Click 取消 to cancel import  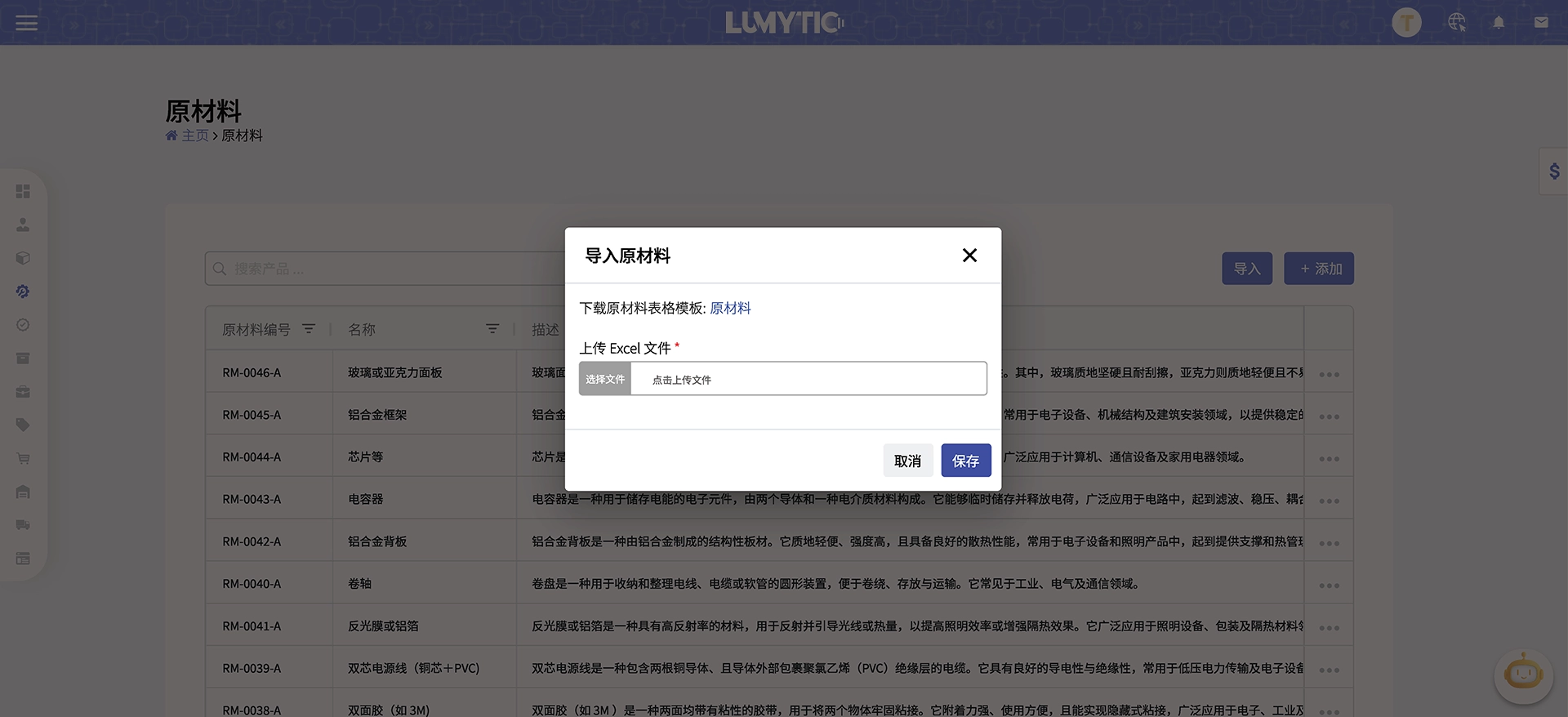tap(907, 461)
